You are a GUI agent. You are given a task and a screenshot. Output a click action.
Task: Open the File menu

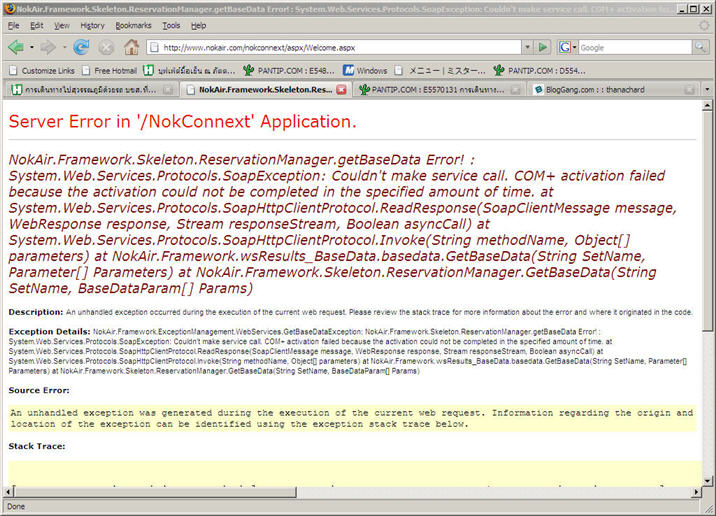point(14,26)
